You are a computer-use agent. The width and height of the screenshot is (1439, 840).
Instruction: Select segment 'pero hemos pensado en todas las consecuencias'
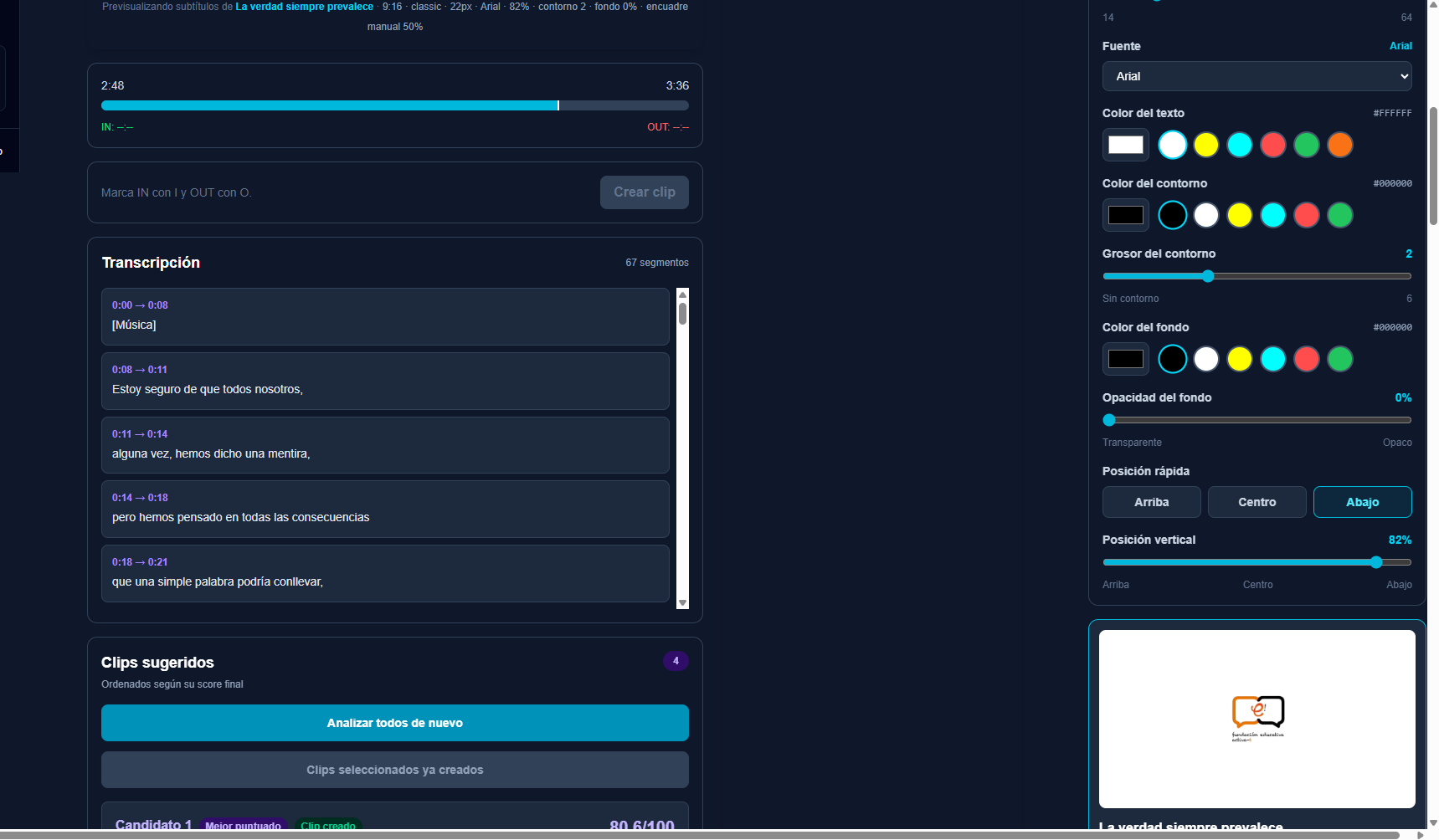(385, 509)
